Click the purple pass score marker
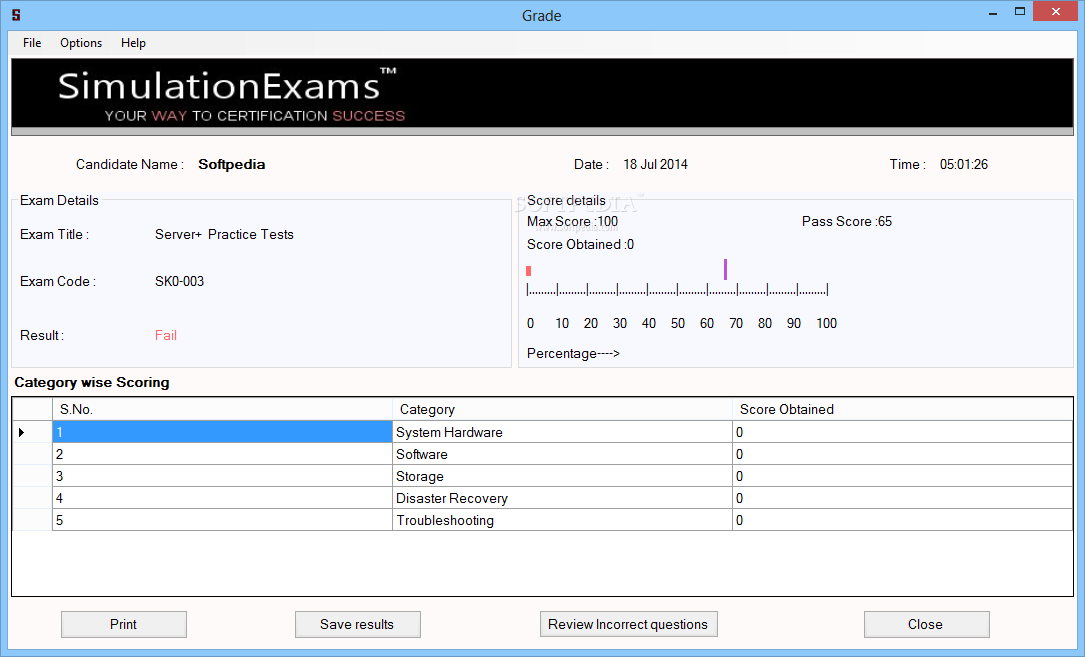1085x657 pixels. click(725, 269)
